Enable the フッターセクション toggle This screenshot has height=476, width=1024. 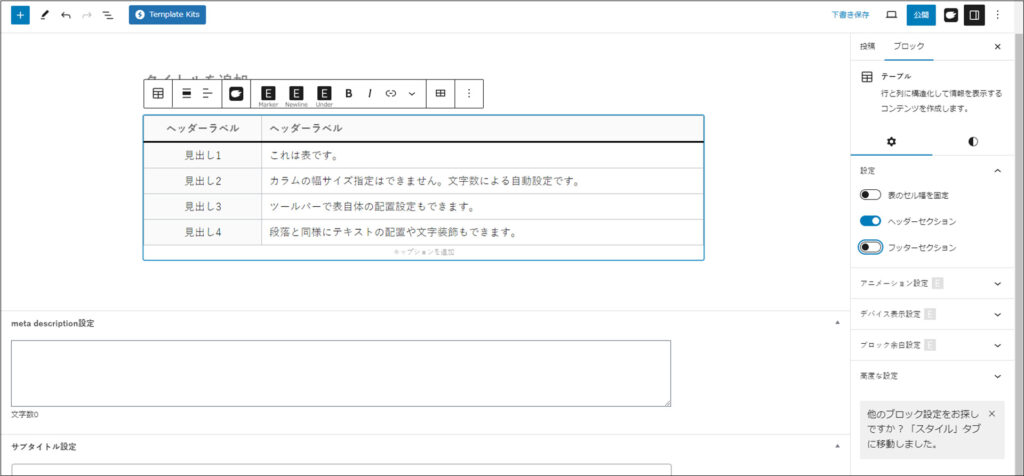[x=870, y=247]
